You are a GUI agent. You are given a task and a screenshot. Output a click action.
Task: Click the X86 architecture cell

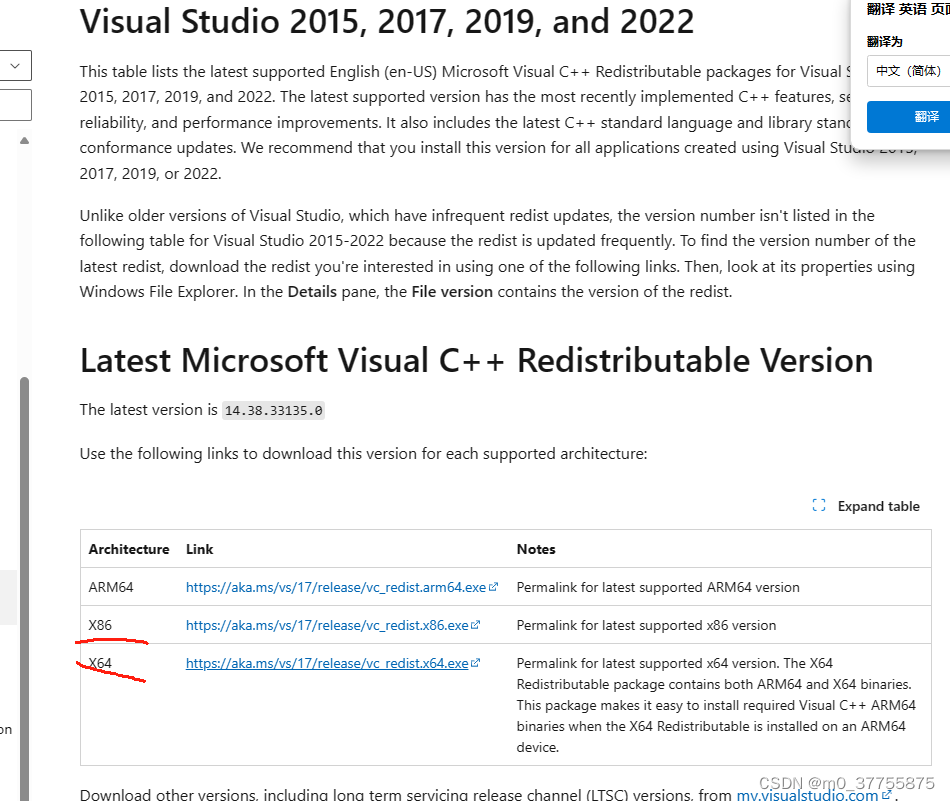point(100,625)
